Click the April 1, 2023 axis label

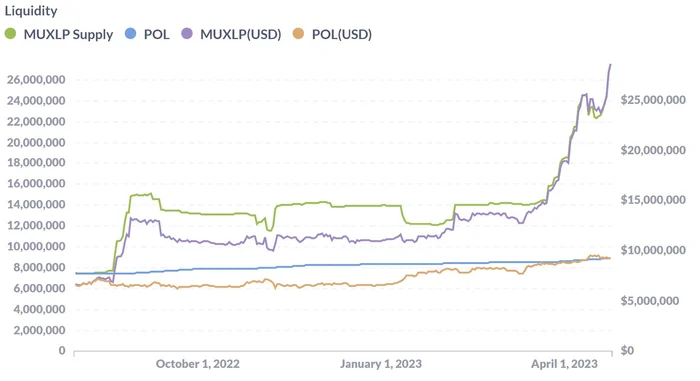[564, 364]
